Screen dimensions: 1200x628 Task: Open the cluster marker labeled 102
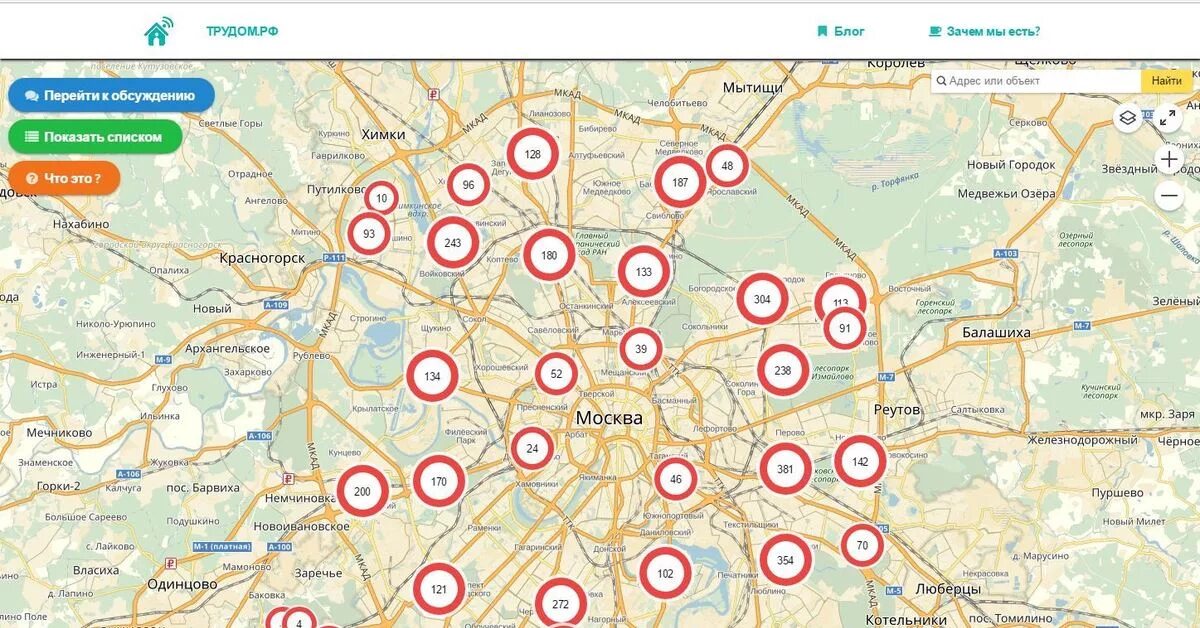665,573
